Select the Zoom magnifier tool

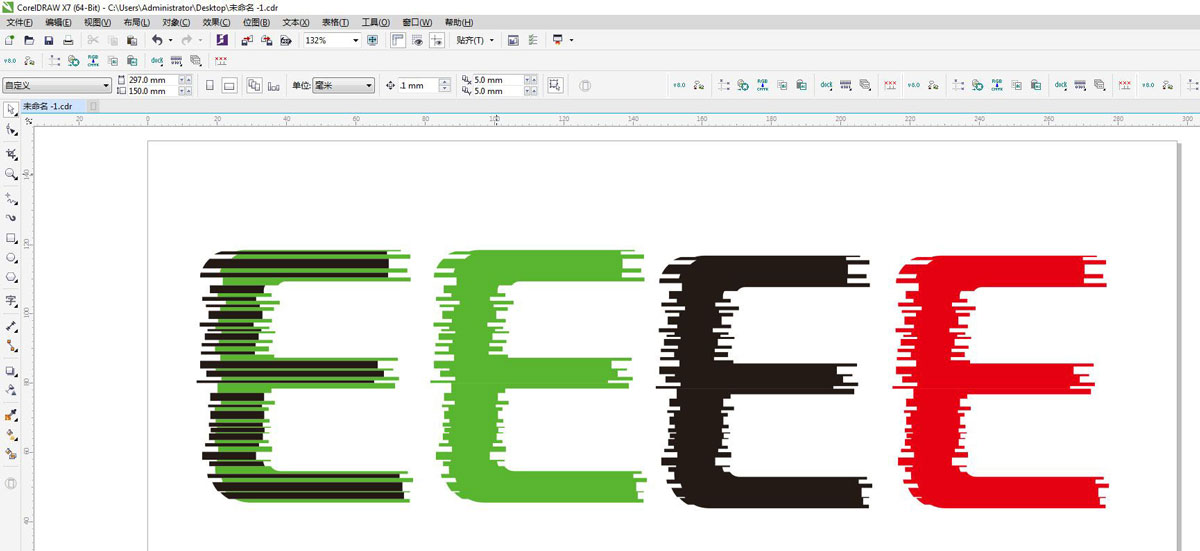[11, 173]
